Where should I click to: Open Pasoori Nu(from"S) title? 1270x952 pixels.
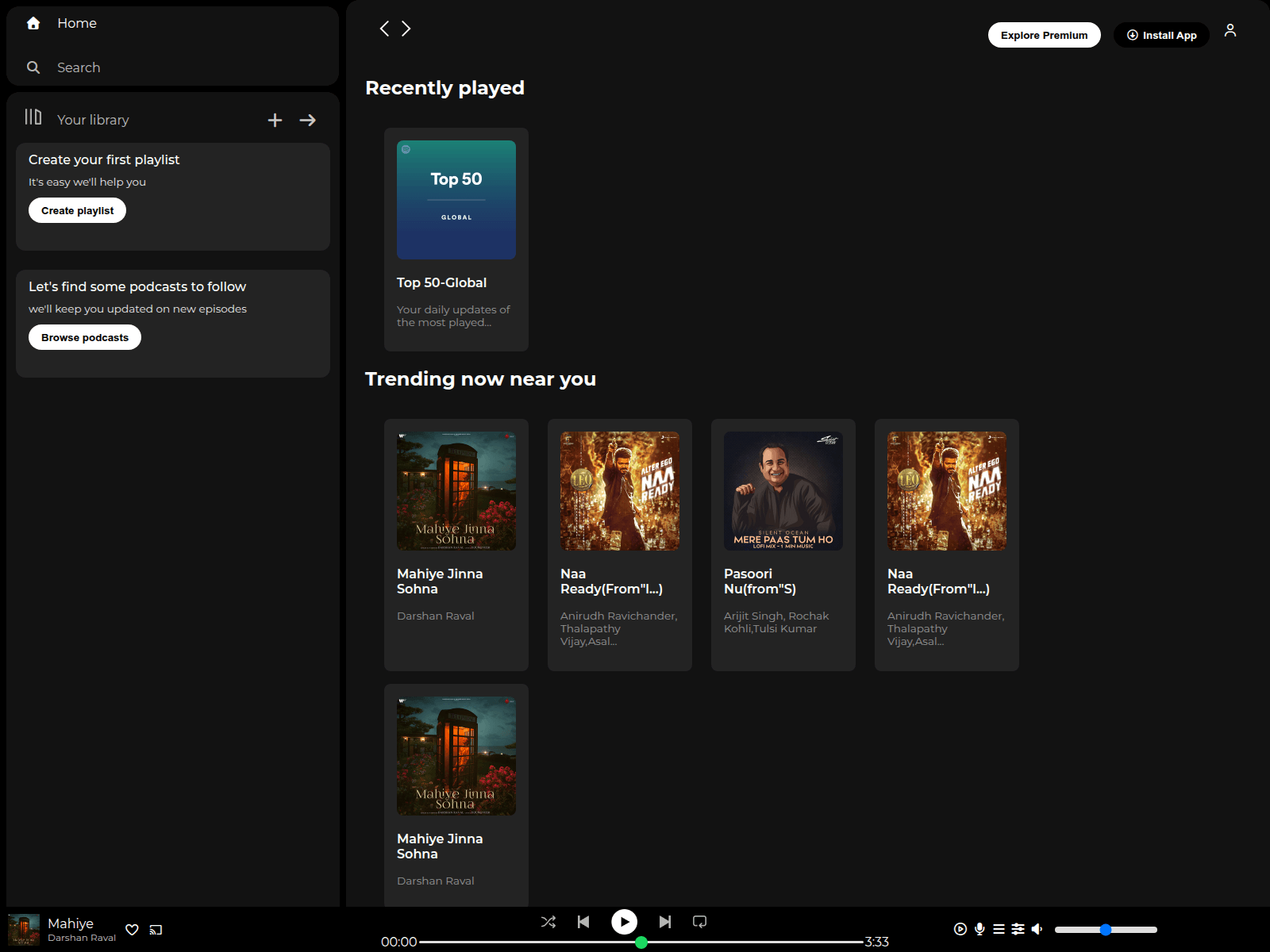pos(760,582)
